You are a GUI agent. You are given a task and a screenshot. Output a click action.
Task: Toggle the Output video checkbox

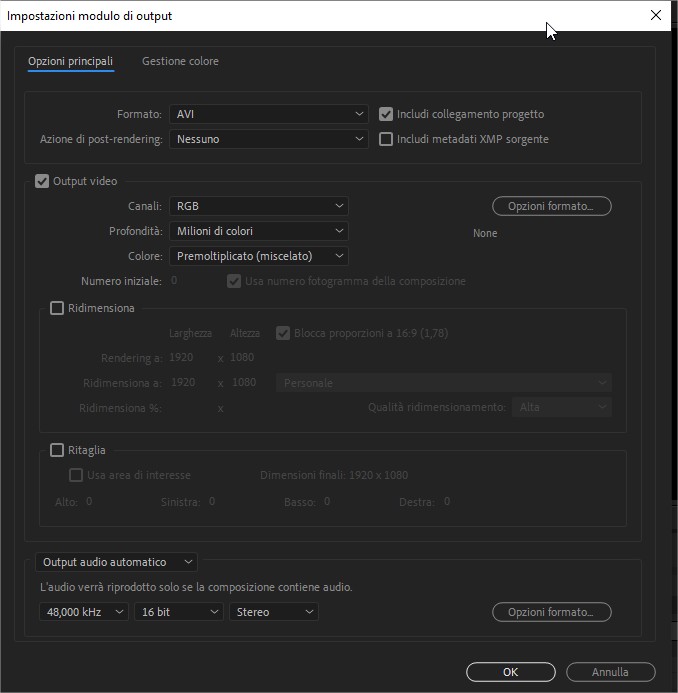coord(42,182)
